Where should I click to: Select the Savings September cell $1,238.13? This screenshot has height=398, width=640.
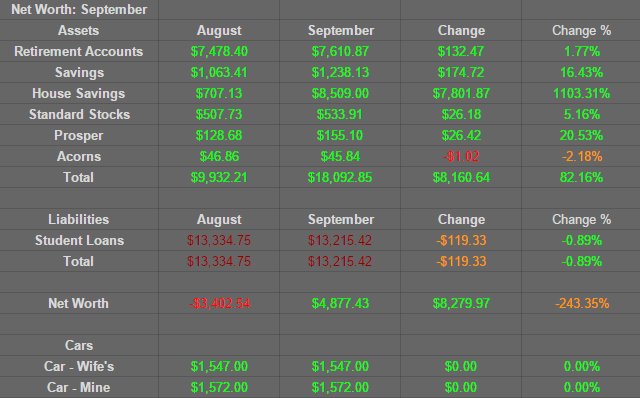pos(340,72)
